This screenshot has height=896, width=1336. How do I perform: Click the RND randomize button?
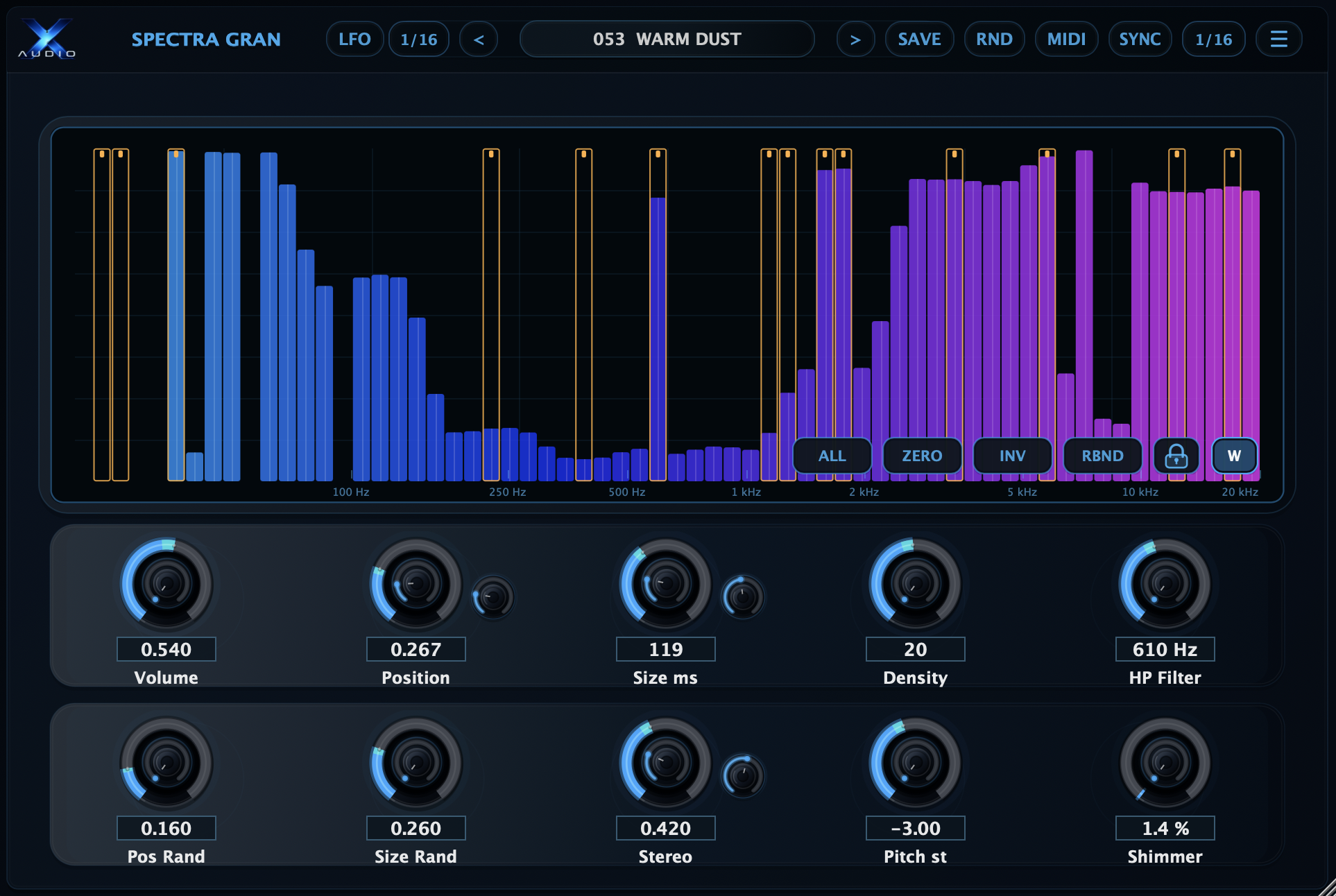coord(994,39)
